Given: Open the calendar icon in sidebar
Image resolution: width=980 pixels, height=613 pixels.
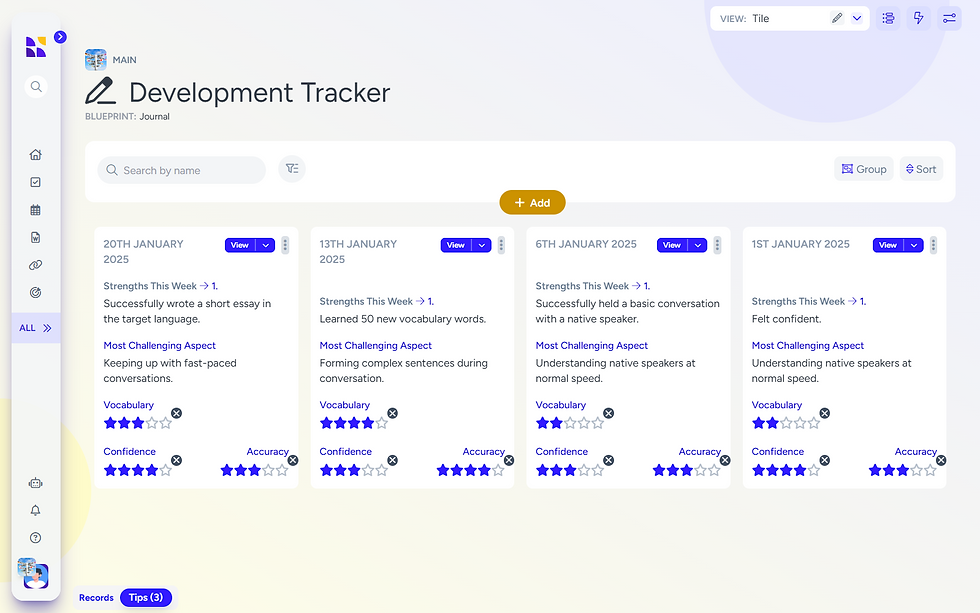Looking at the screenshot, I should click(x=36, y=210).
